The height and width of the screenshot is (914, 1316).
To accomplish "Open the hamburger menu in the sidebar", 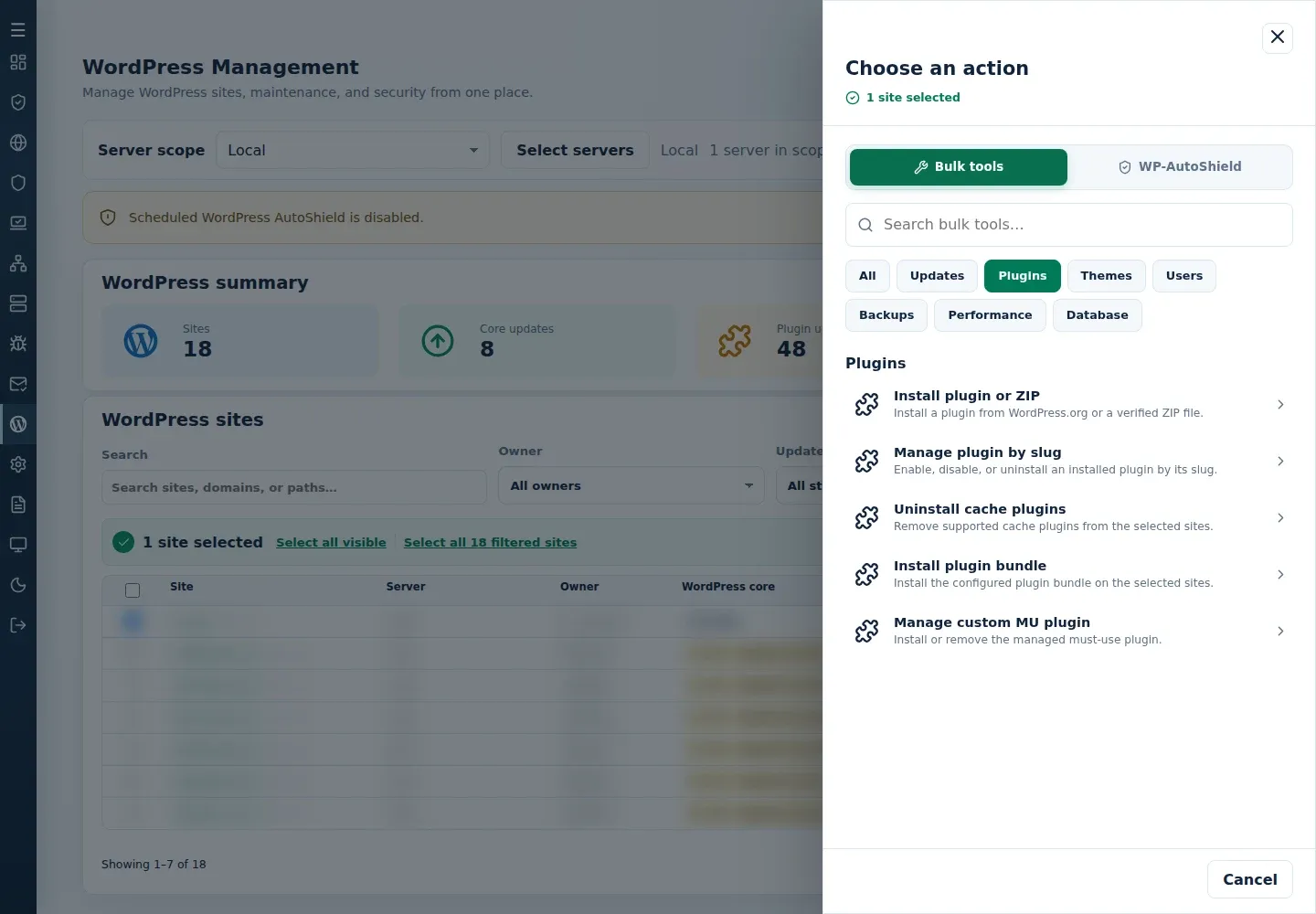I will (18, 29).
